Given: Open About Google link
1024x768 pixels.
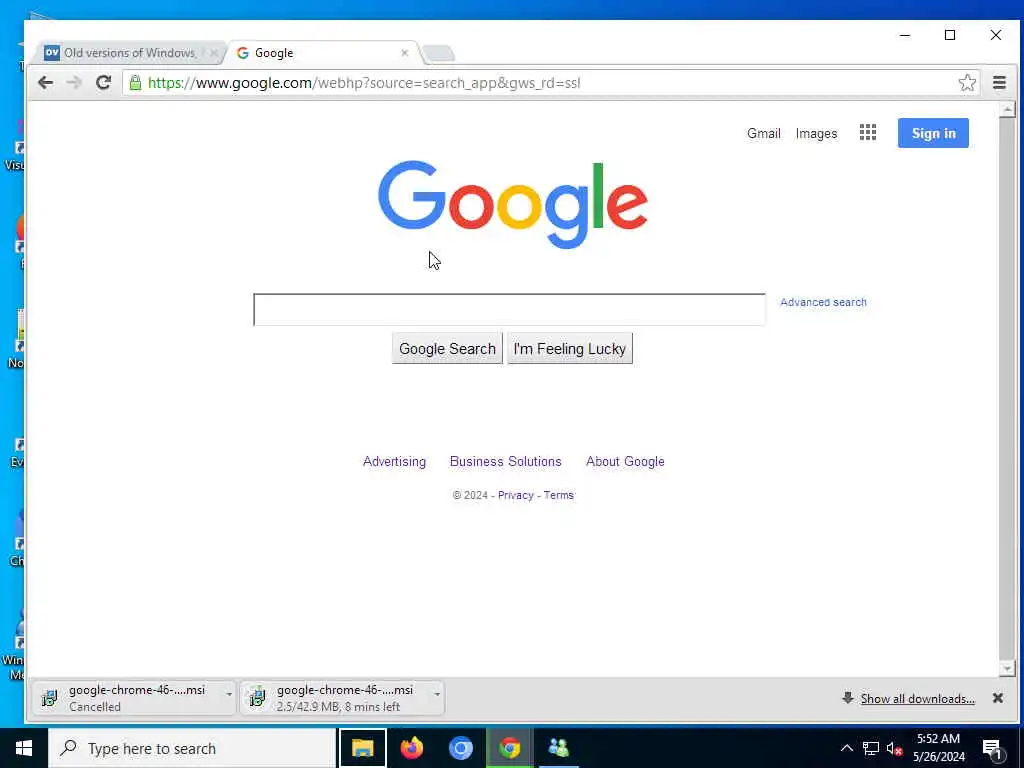Looking at the screenshot, I should [x=625, y=461].
